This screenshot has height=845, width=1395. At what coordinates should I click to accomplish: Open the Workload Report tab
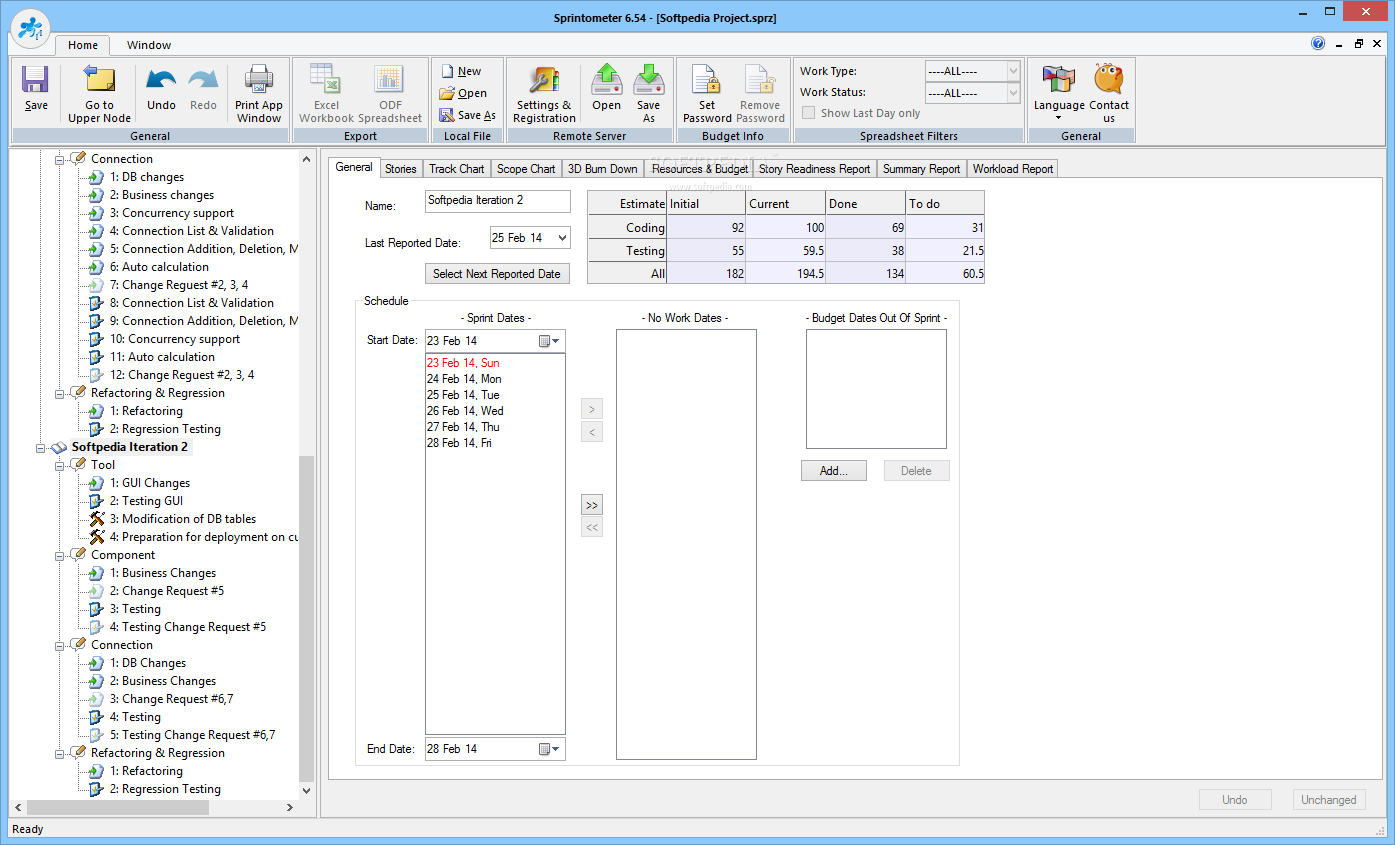click(x=1013, y=169)
